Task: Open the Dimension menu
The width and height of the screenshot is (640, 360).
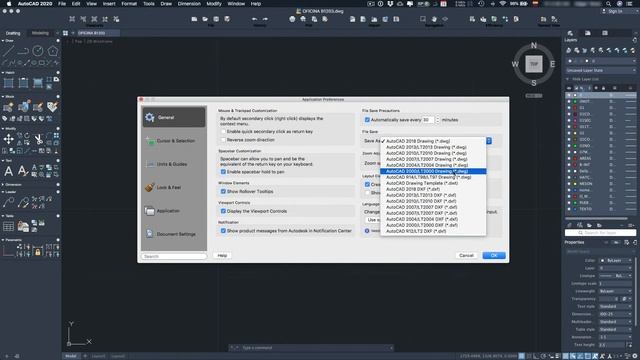Action: coord(189,4)
